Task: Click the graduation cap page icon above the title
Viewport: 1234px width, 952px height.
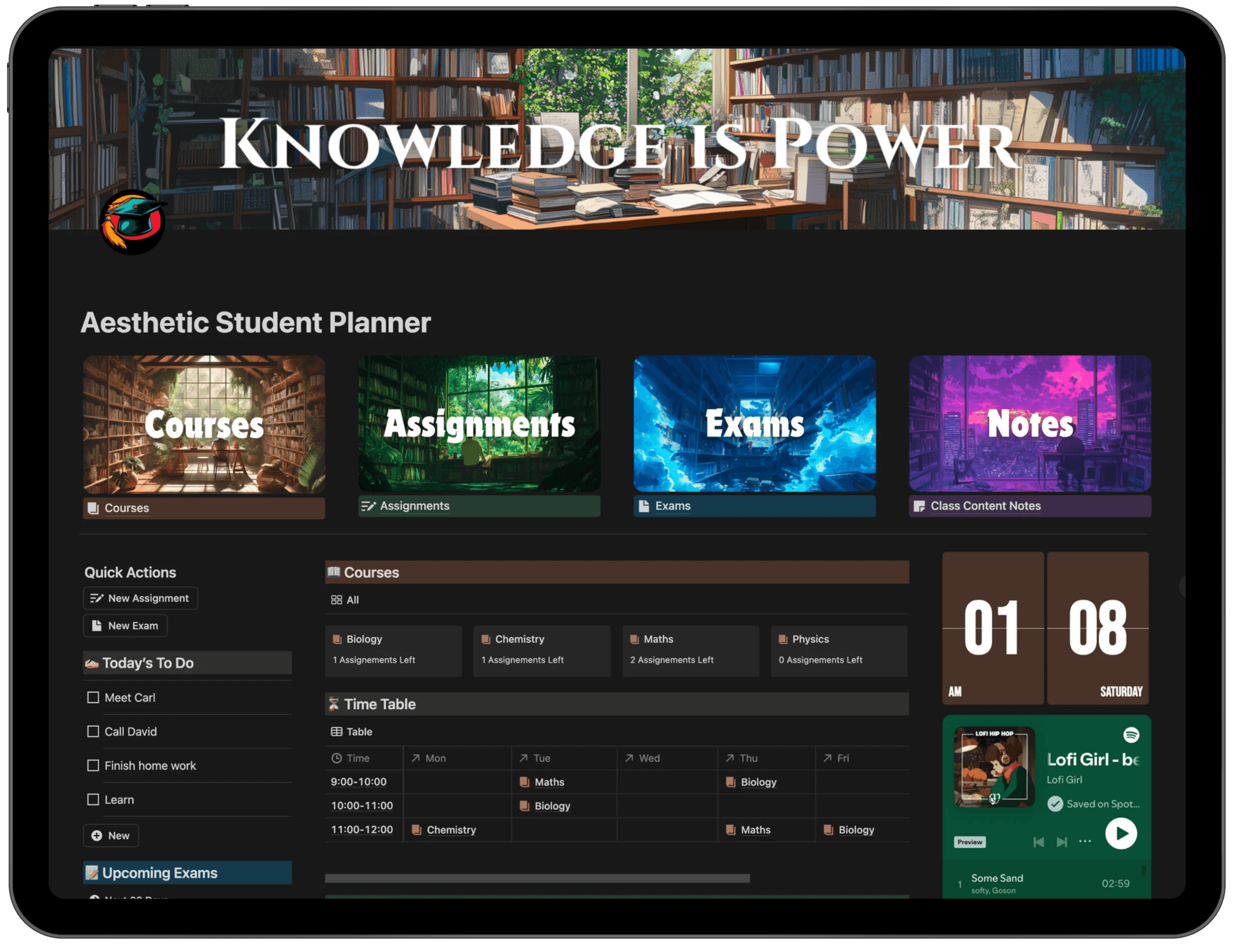Action: pyautogui.click(x=133, y=222)
